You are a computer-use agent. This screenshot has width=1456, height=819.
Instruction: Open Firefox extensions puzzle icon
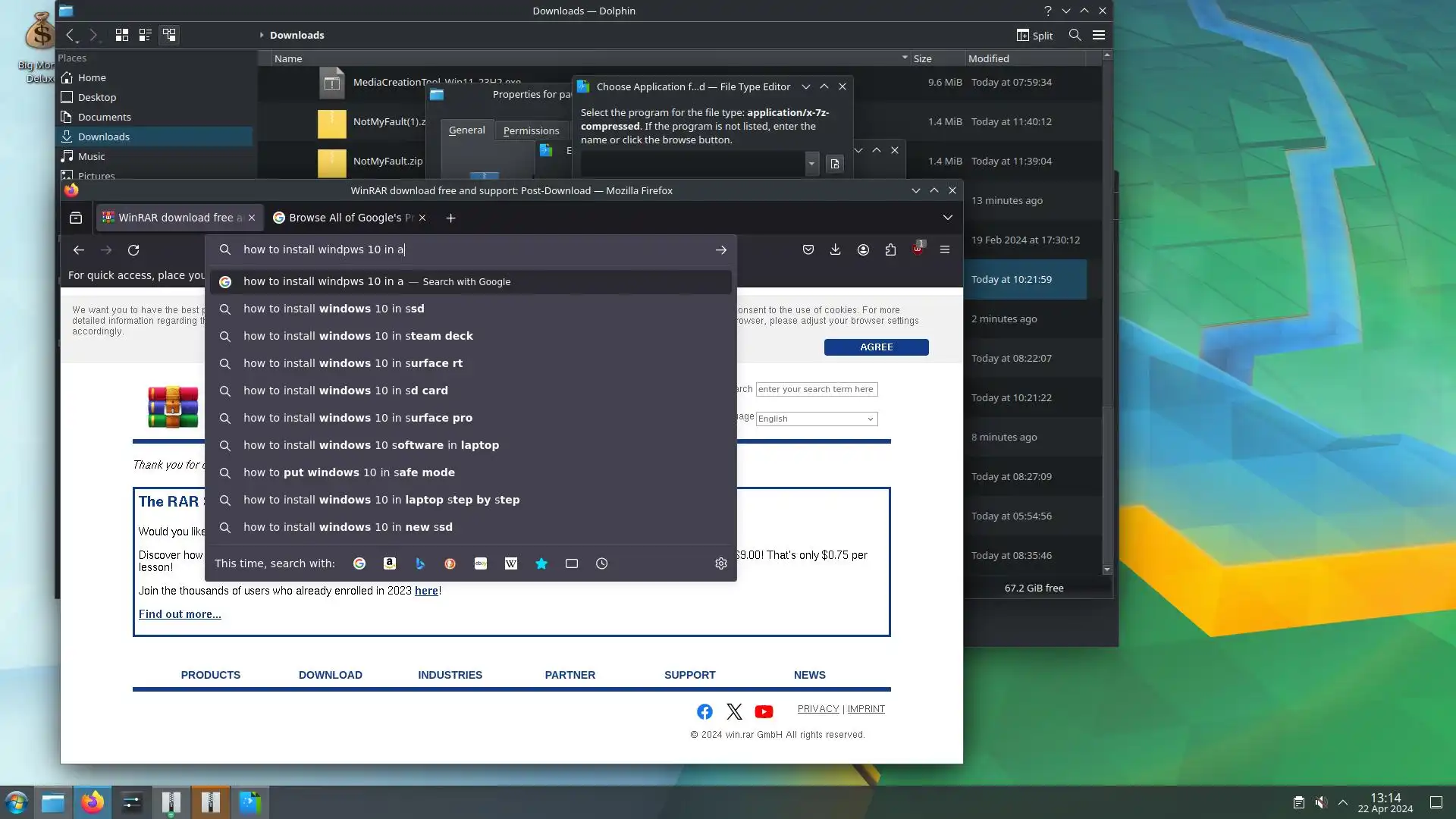(x=890, y=249)
